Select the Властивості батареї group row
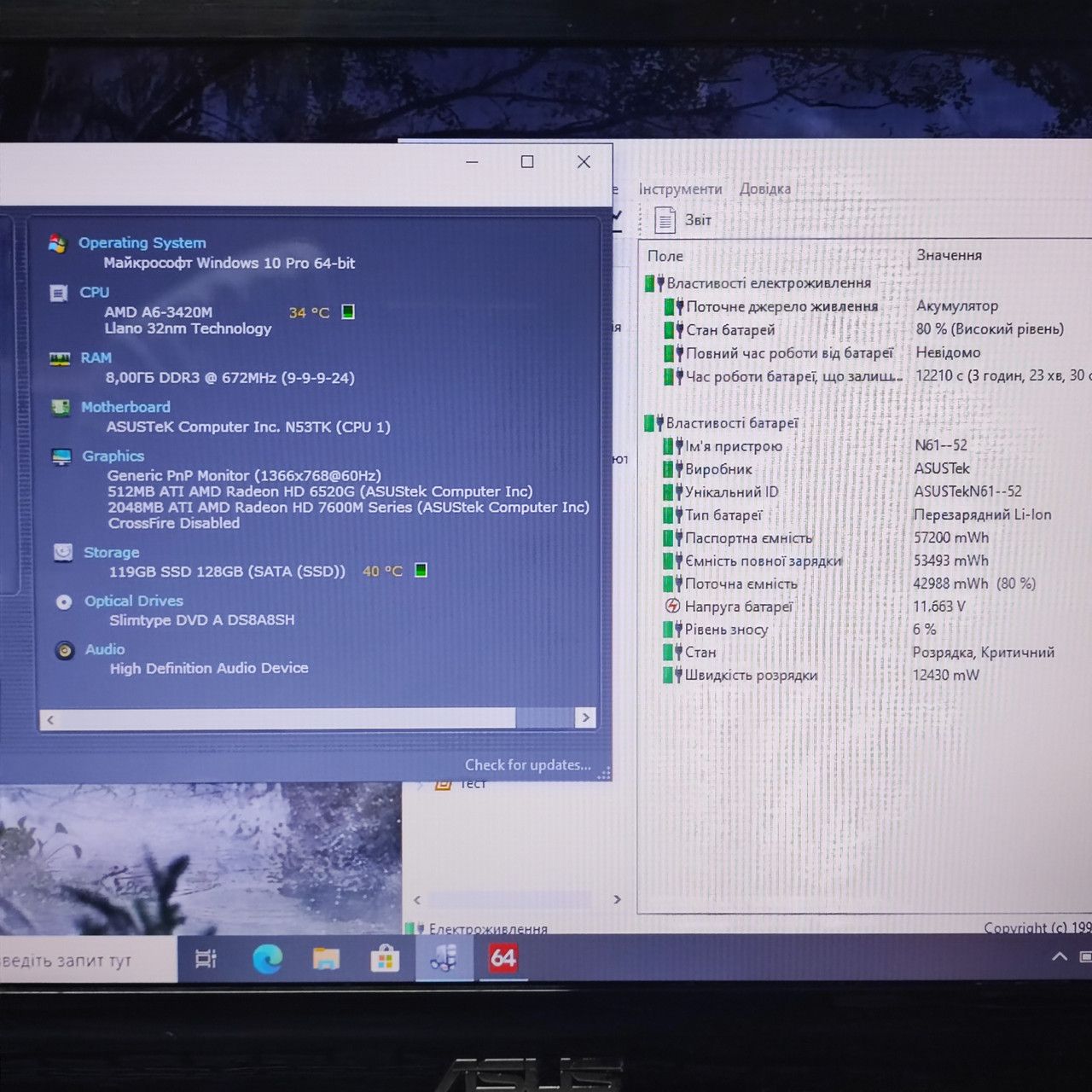This screenshot has width=1092, height=1092. tap(722, 422)
